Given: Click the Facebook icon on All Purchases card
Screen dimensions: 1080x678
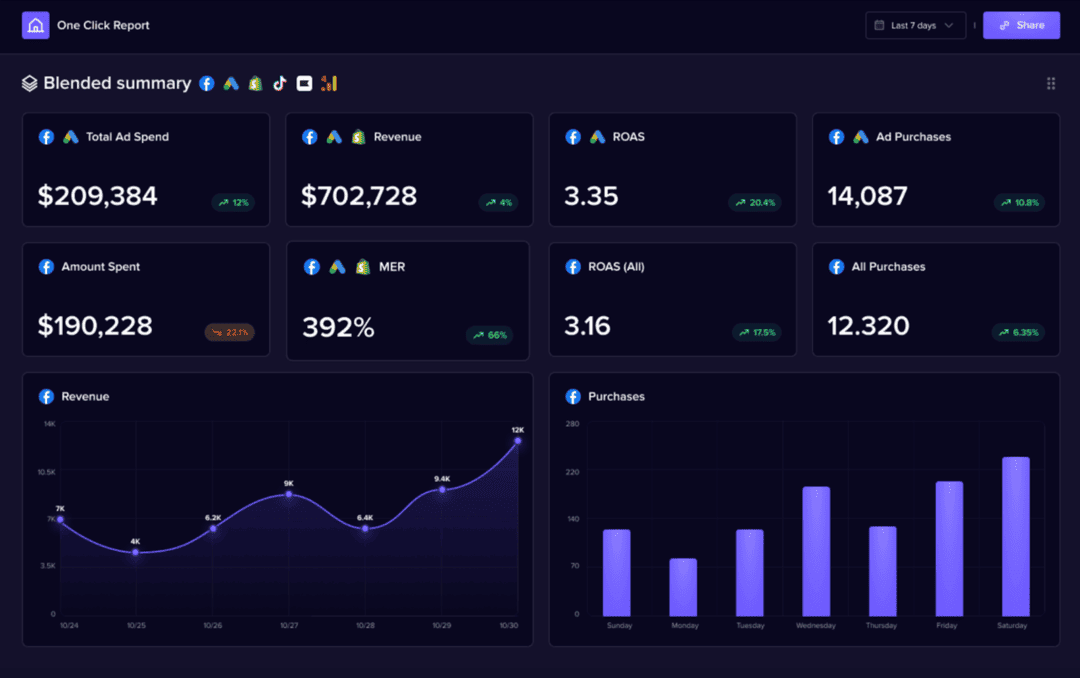Looking at the screenshot, I should (836, 267).
